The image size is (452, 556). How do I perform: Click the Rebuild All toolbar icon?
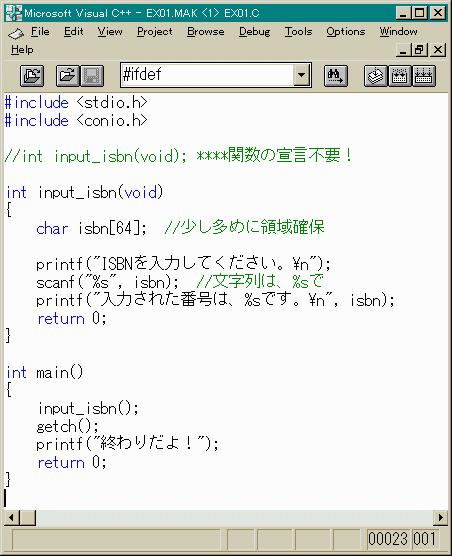tap(424, 76)
